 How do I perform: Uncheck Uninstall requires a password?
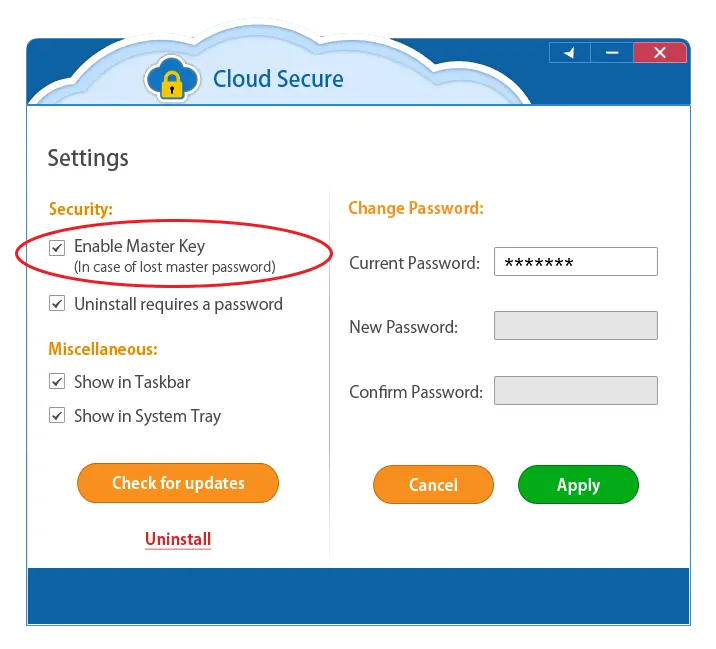(57, 303)
